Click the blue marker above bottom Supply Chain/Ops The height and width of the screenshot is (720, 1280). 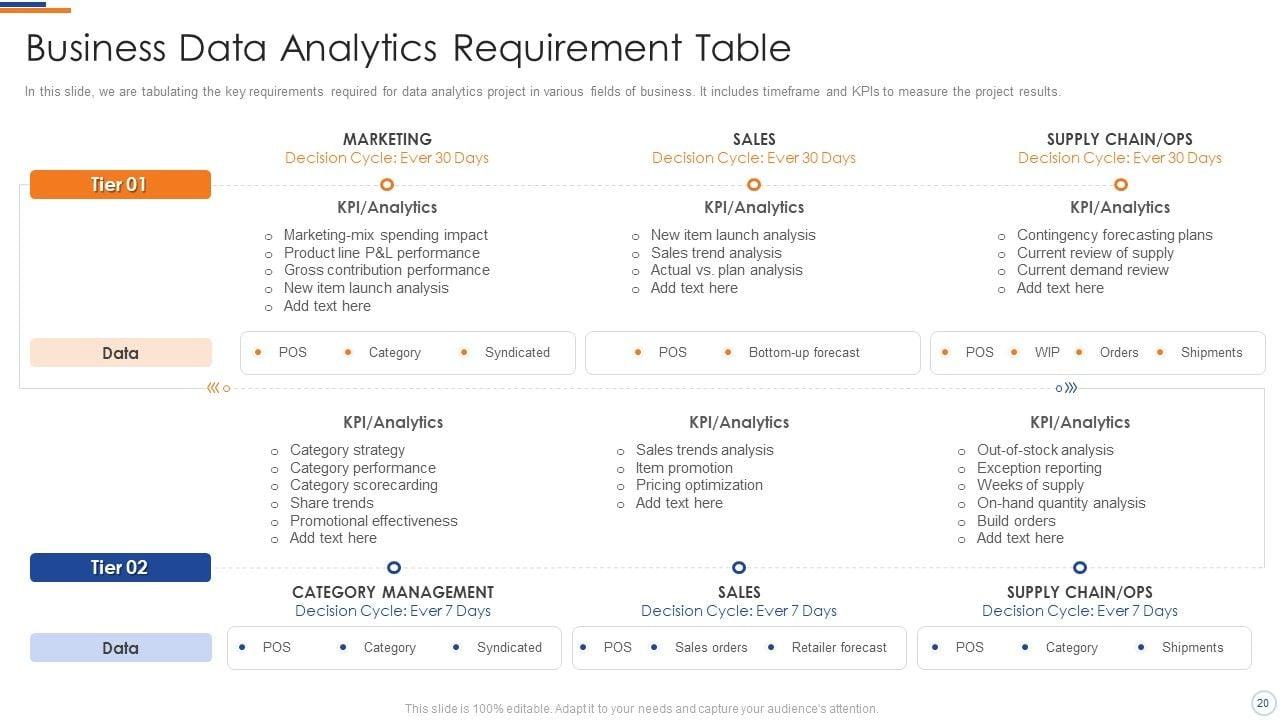pyautogui.click(x=1079, y=567)
